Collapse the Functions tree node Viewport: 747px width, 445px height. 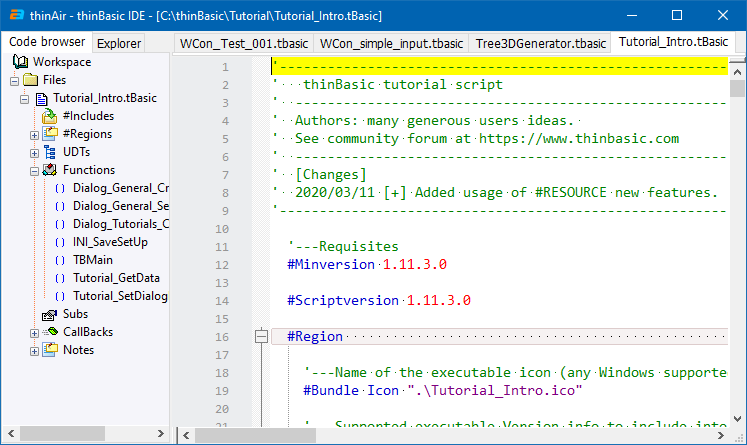(x=34, y=170)
